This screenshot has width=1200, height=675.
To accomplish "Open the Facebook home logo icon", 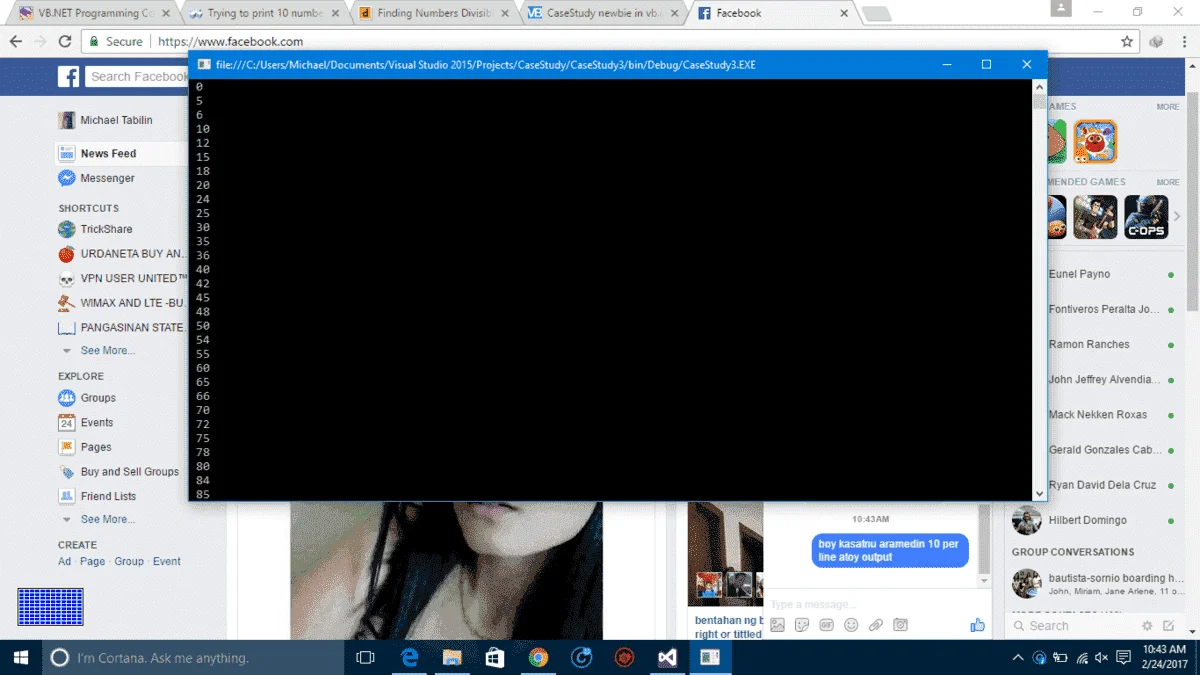I will (x=68, y=77).
